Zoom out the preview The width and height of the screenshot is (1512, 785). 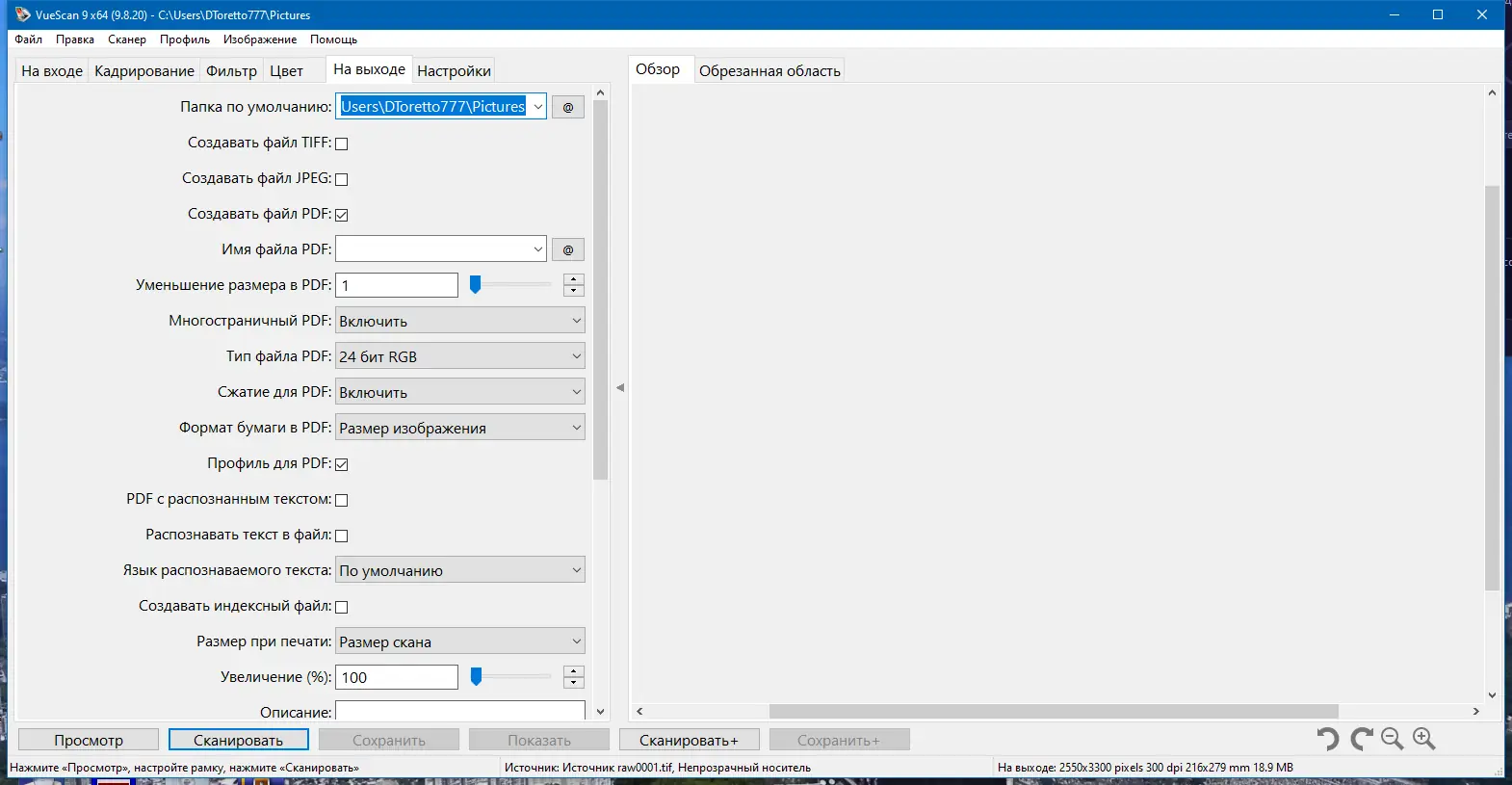click(x=1393, y=739)
